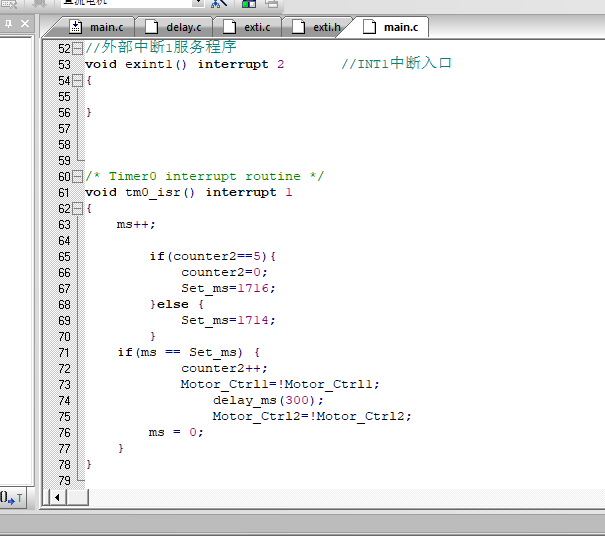Image resolution: width=605 pixels, height=537 pixels.
Task: Click the first main.c tab file icon
Action: point(76,27)
